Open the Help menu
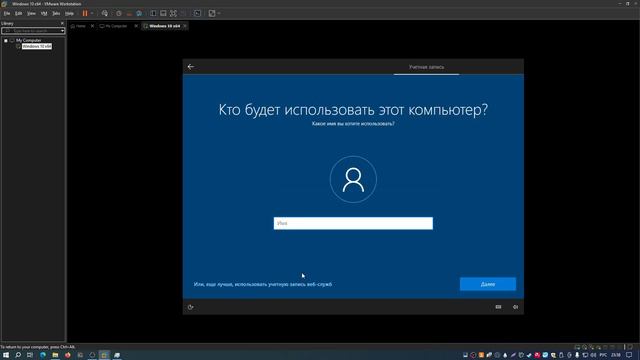The width and height of the screenshot is (640, 360). 69,13
